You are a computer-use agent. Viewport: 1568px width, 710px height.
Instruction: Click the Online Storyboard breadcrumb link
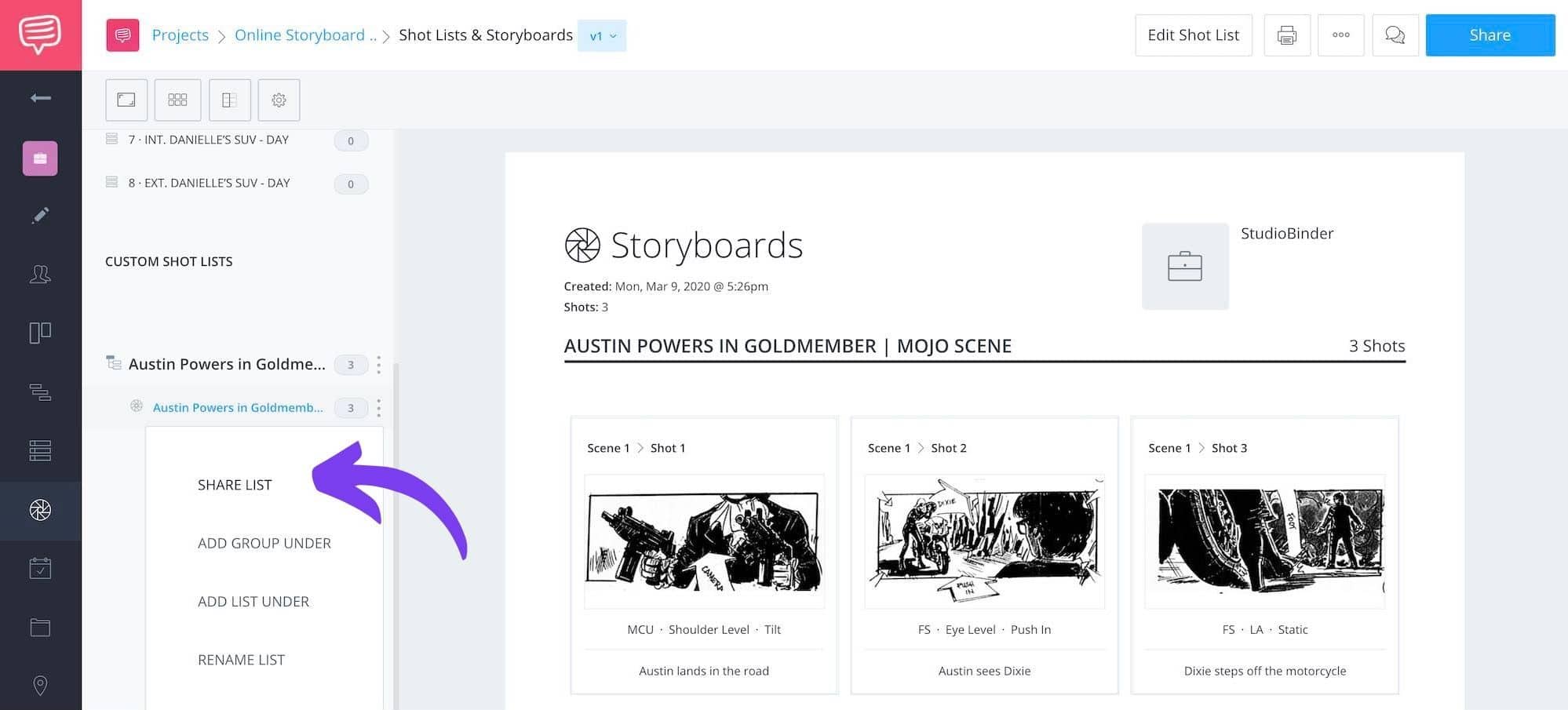point(305,35)
